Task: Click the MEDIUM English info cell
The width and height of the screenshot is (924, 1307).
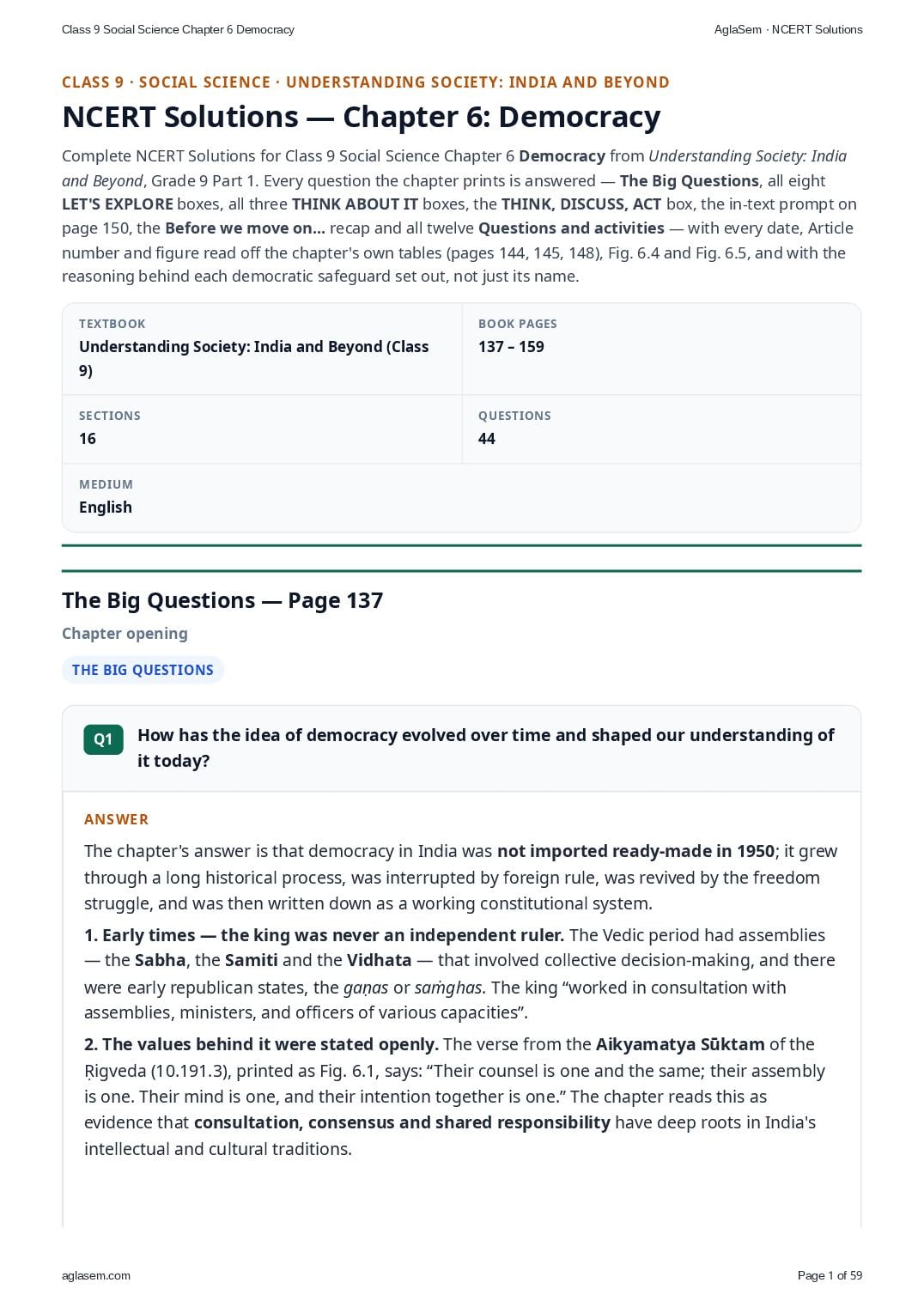Action: coord(461,498)
